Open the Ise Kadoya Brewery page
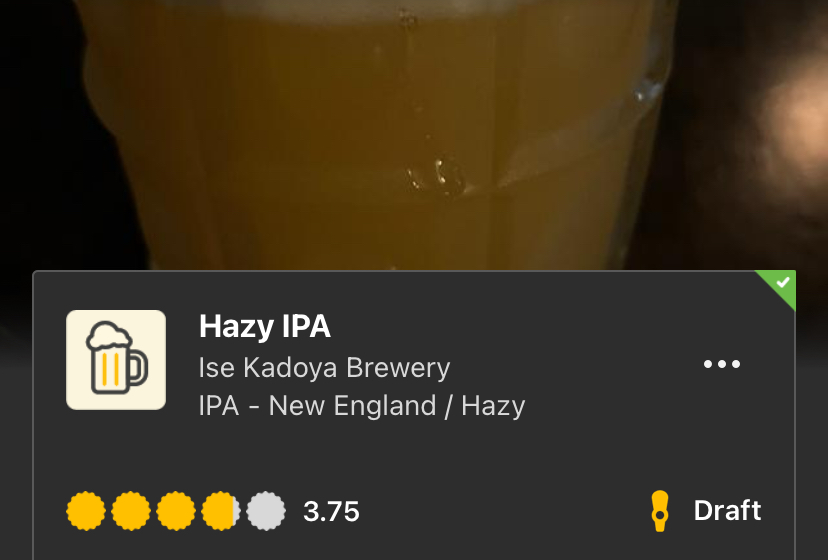 [324, 368]
